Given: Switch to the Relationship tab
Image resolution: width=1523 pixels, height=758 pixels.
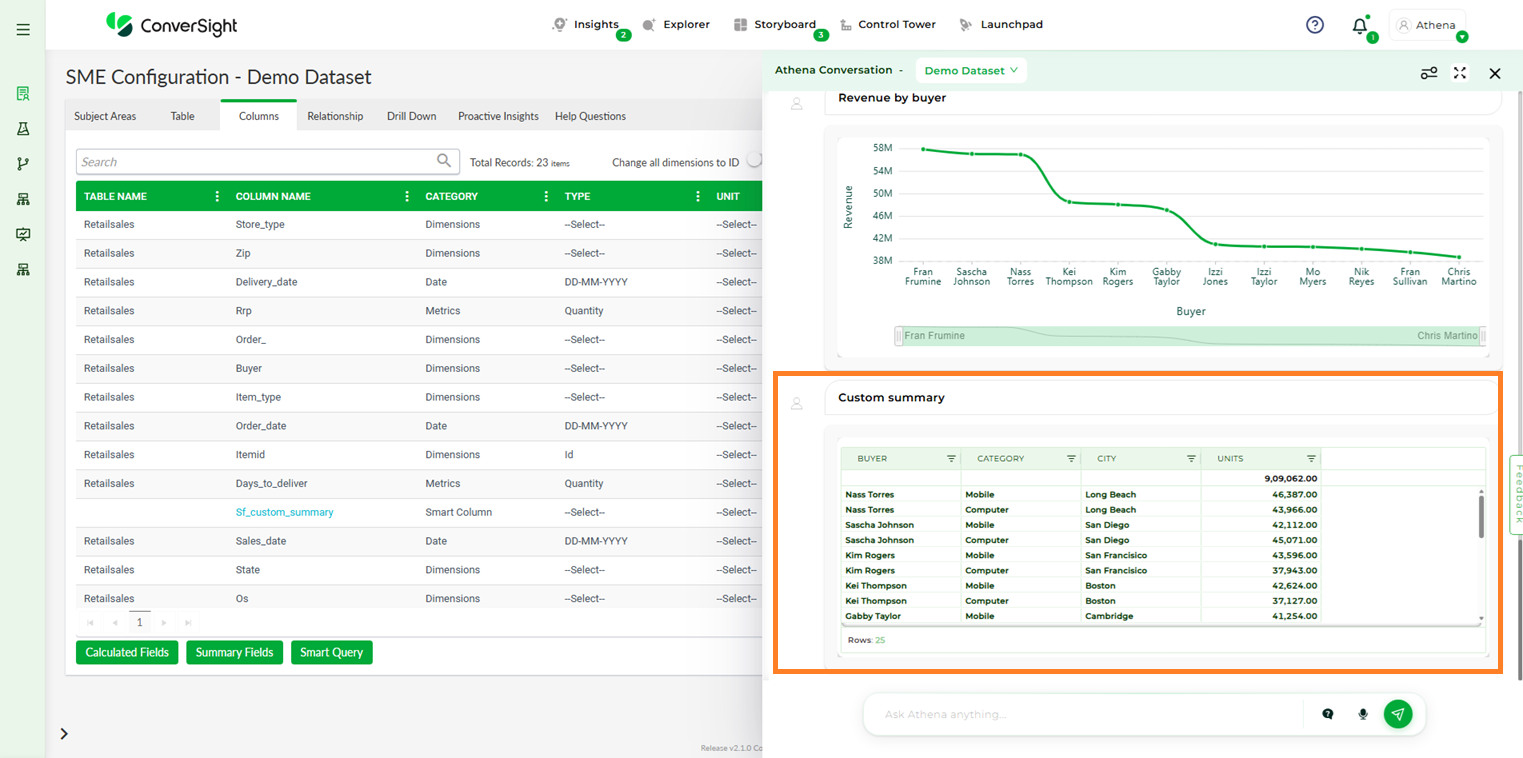Looking at the screenshot, I should pos(335,116).
